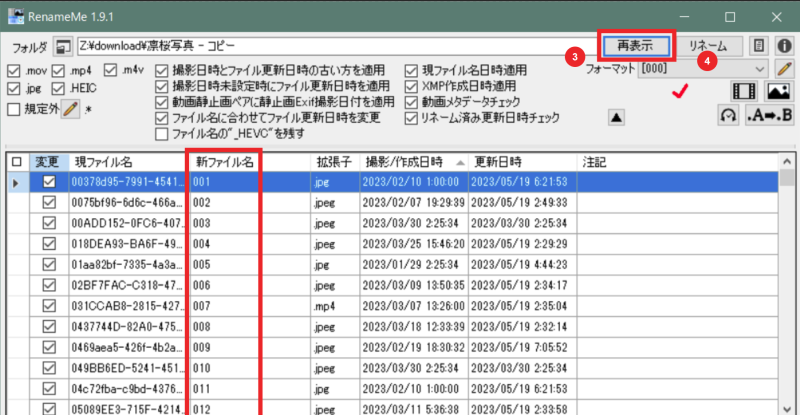Open the folder browse icon
Viewport: 800px width, 415px height.
pyautogui.click(x=63, y=47)
